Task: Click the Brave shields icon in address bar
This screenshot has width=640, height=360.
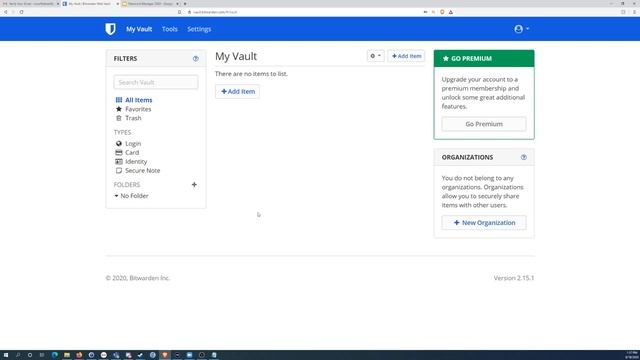Action: pyautogui.click(x=442, y=12)
